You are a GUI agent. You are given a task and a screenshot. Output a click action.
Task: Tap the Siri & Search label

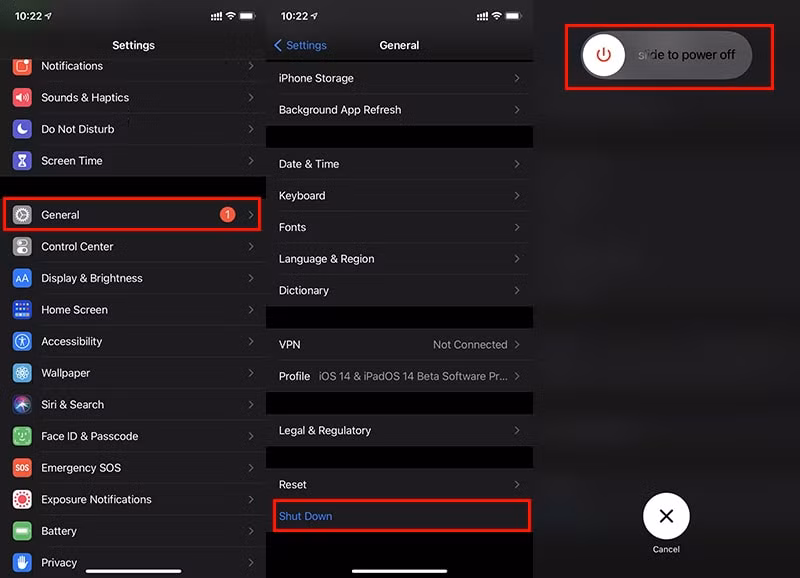click(72, 405)
